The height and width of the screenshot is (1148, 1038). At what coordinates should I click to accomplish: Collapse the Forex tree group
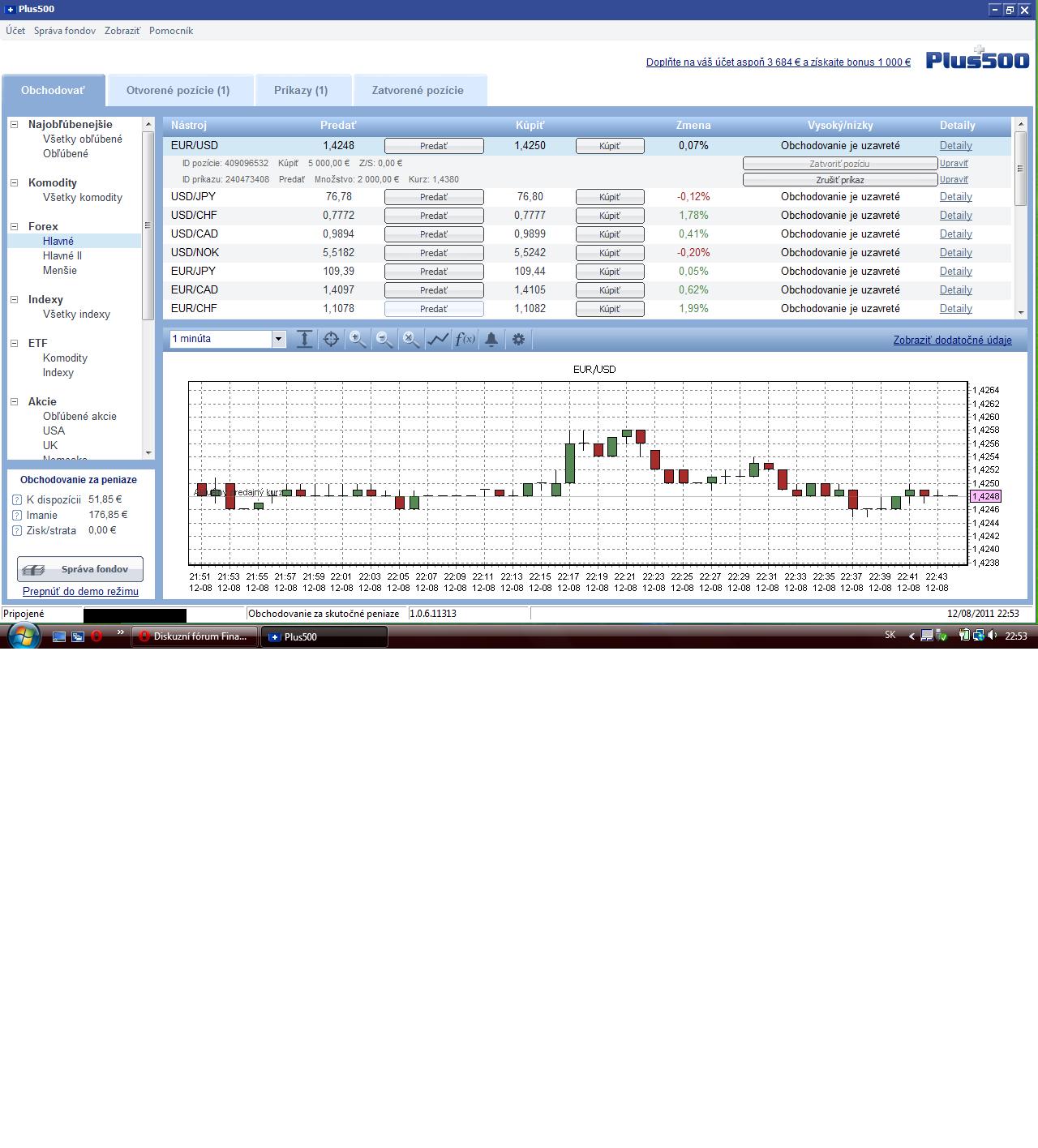(14, 227)
